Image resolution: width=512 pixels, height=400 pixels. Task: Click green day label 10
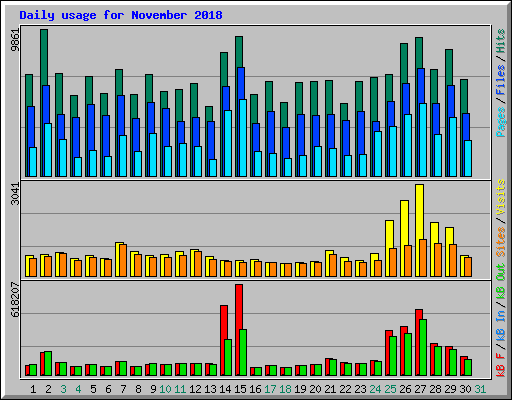[165, 389]
